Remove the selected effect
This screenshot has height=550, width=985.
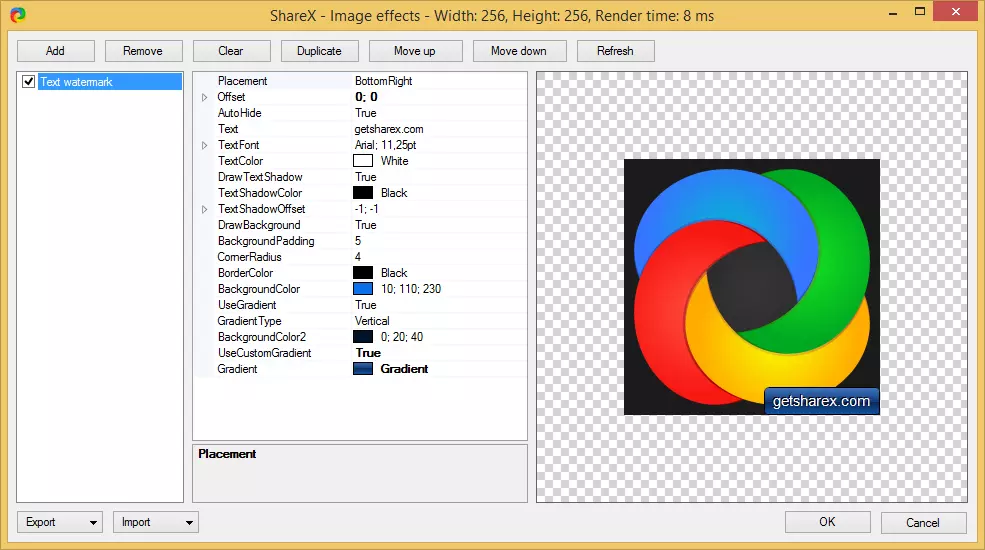tap(142, 51)
